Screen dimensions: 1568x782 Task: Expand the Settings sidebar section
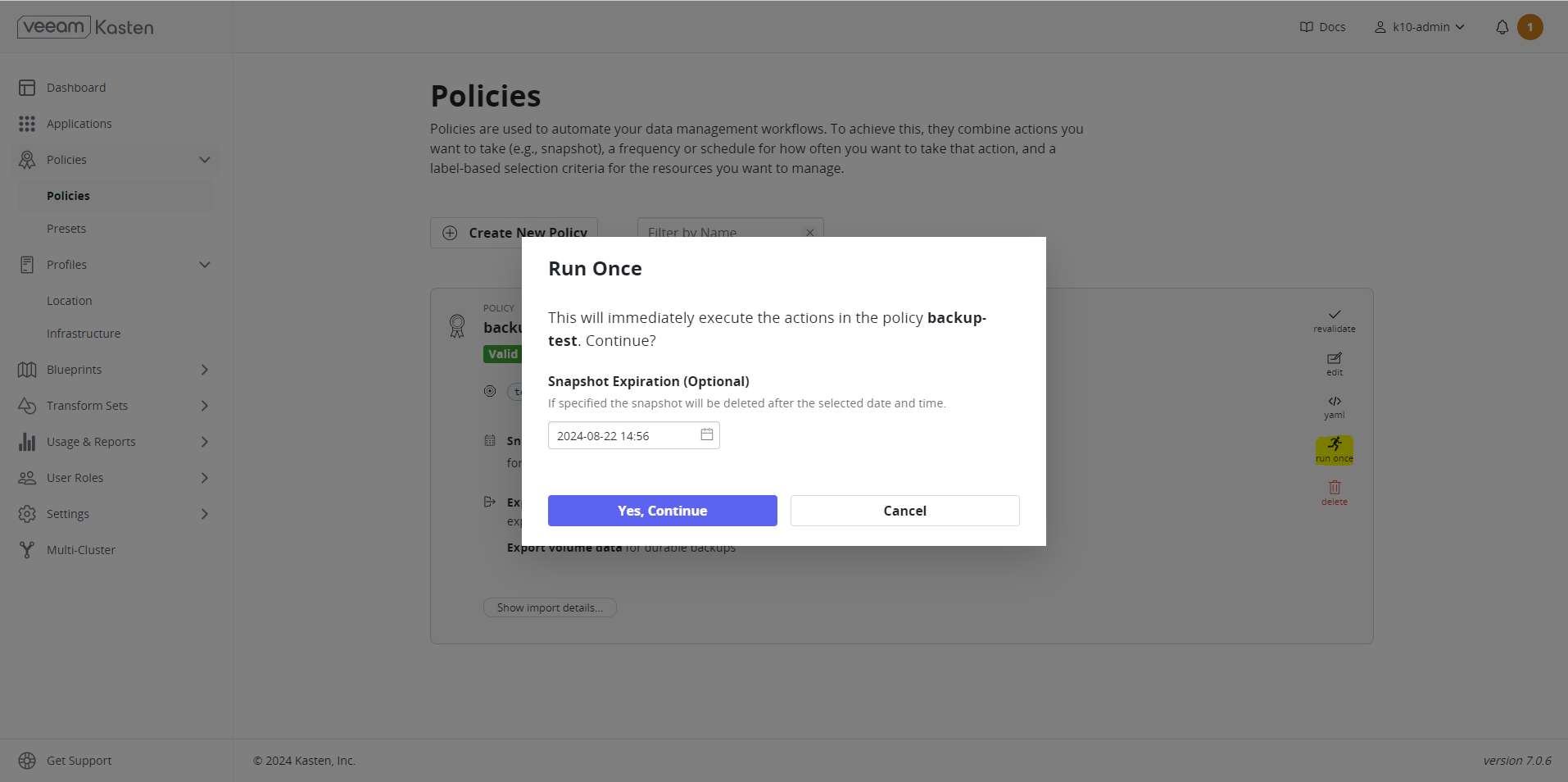click(205, 514)
